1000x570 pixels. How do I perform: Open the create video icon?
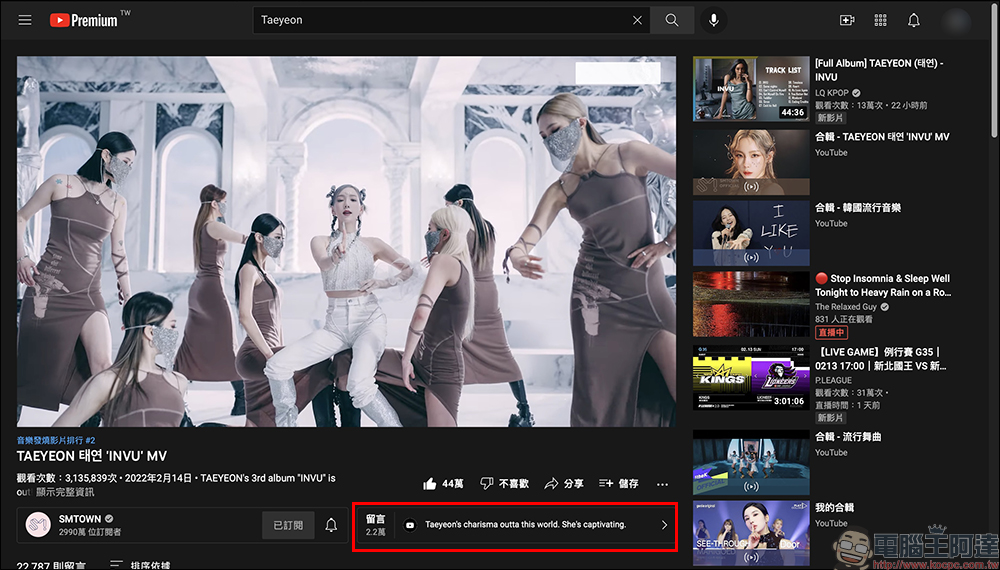(x=847, y=20)
